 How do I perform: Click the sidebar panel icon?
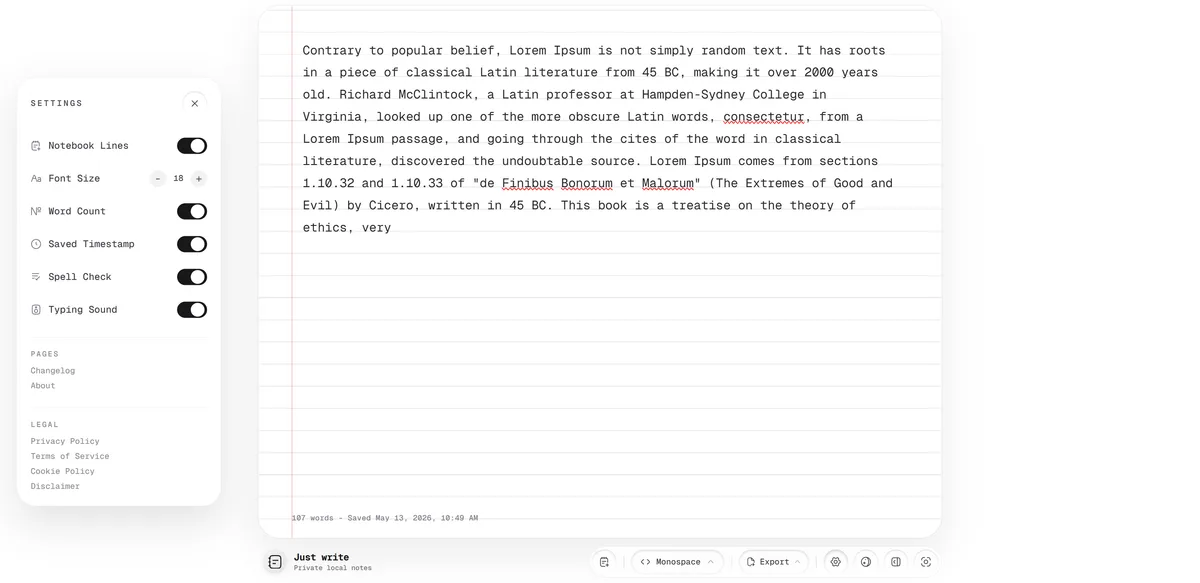(896, 562)
